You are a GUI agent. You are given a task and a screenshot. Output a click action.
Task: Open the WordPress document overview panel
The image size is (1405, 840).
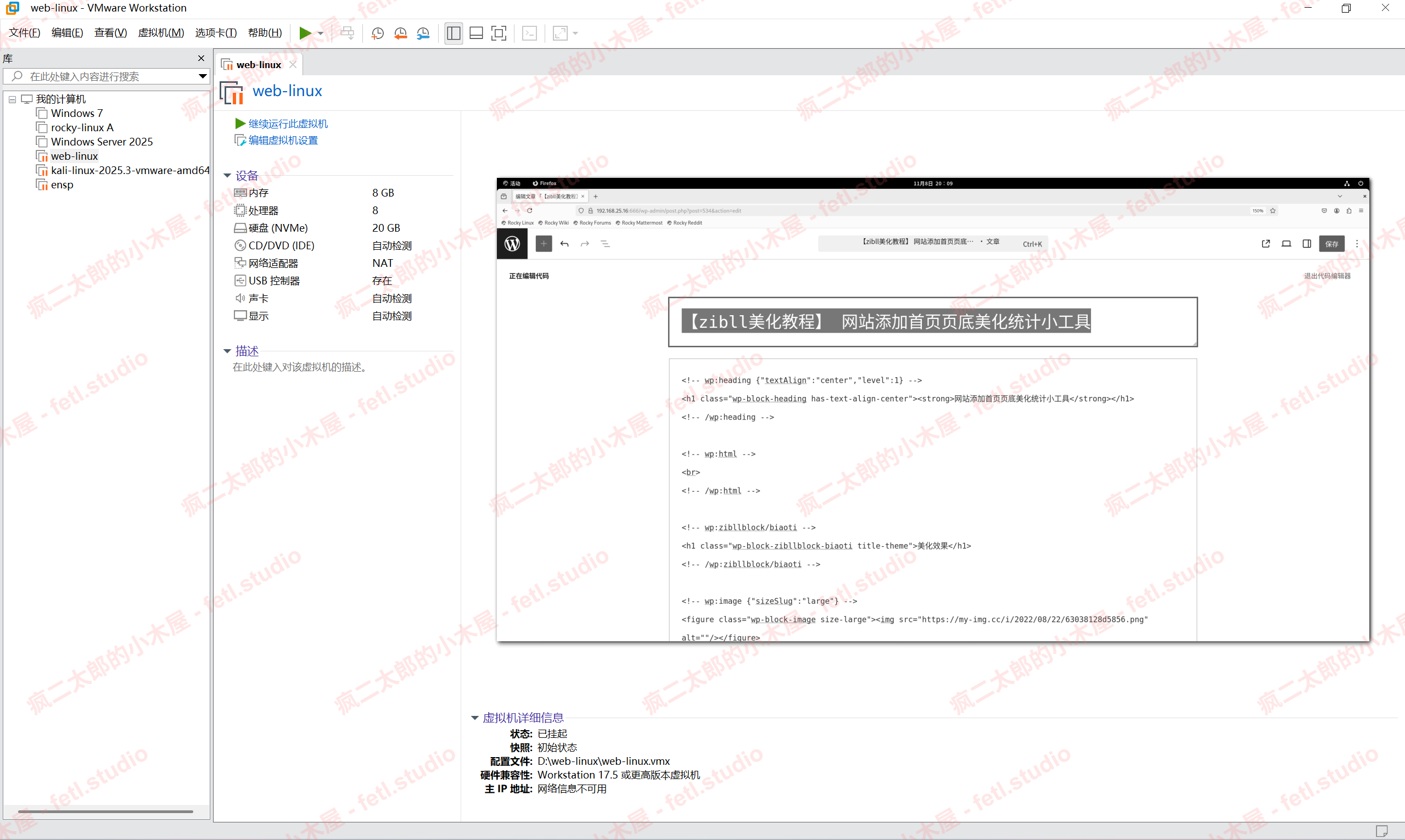[x=605, y=243]
